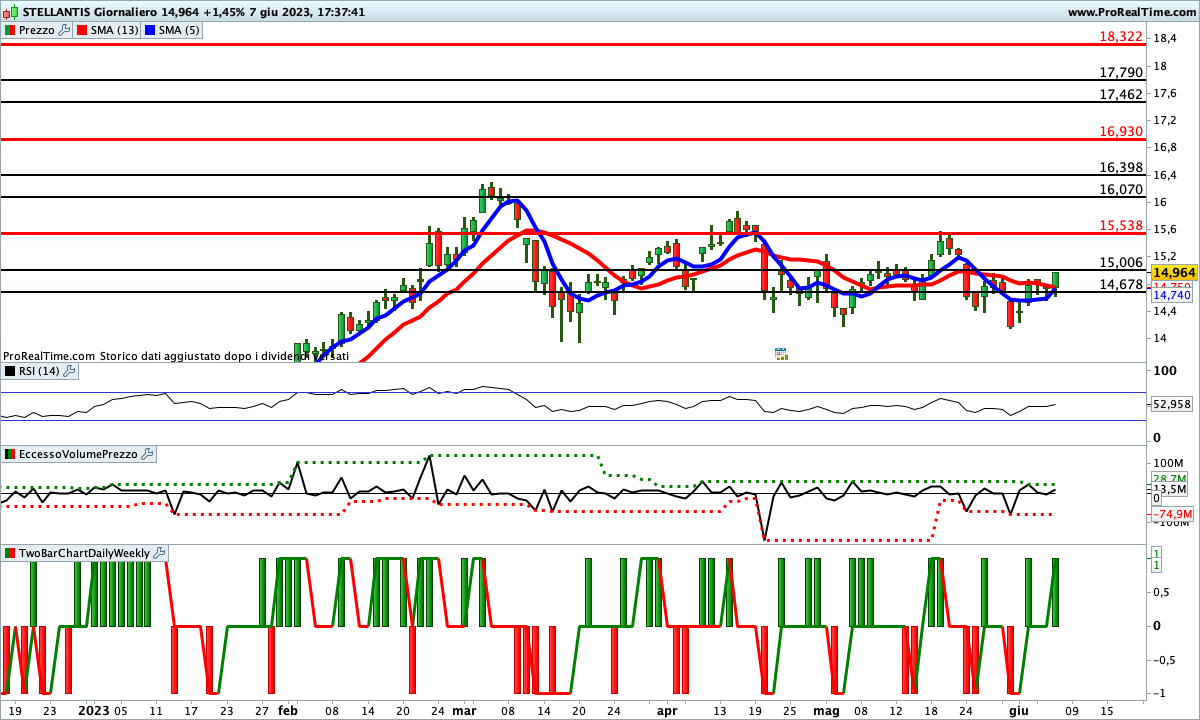Viewport: 1200px width, 720px height.
Task: Click the 52,958 RSI value tag
Action: coord(1171,405)
